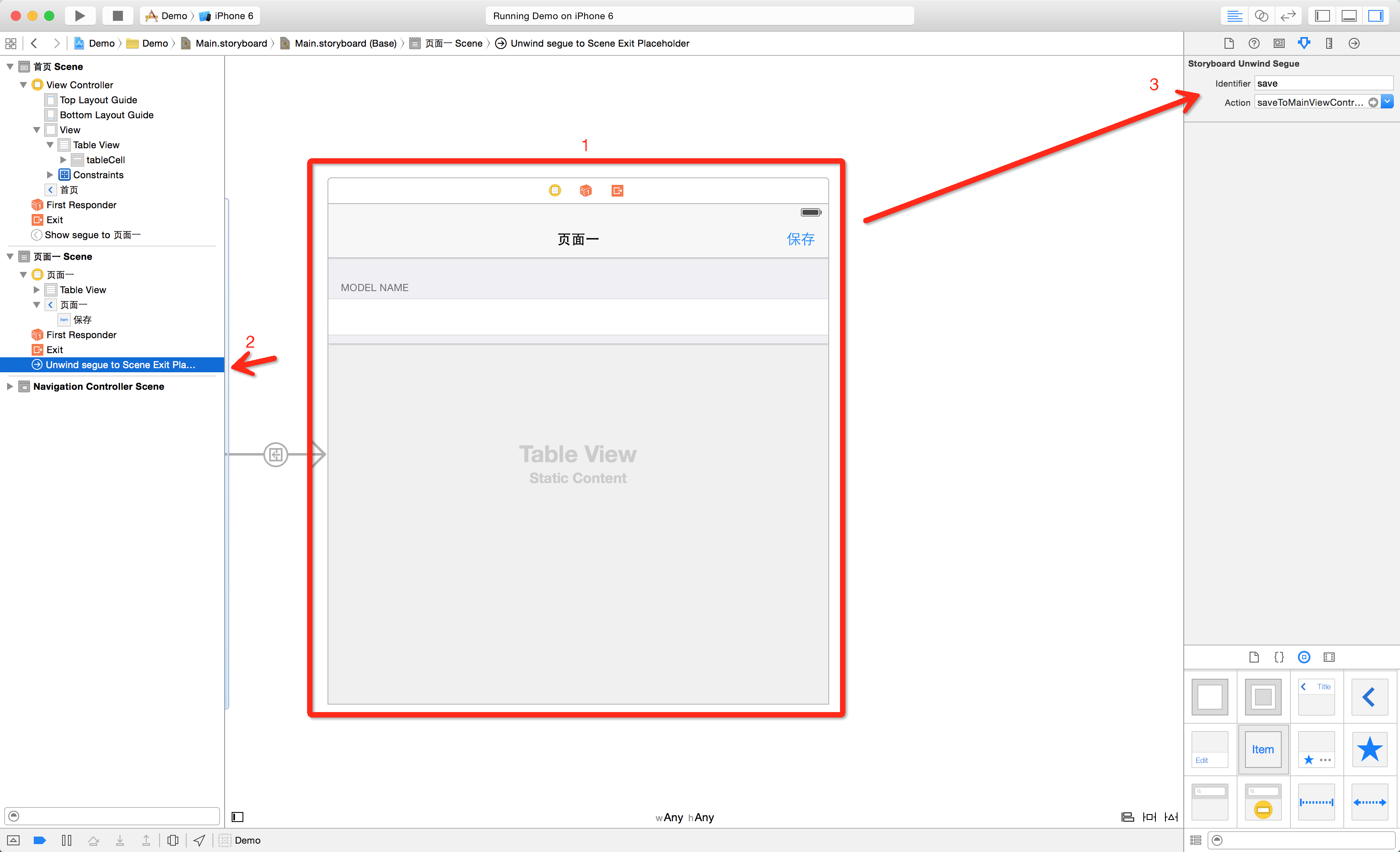Show the Object library tab
Image resolution: width=1400 pixels, height=852 pixels.
coord(1304,657)
